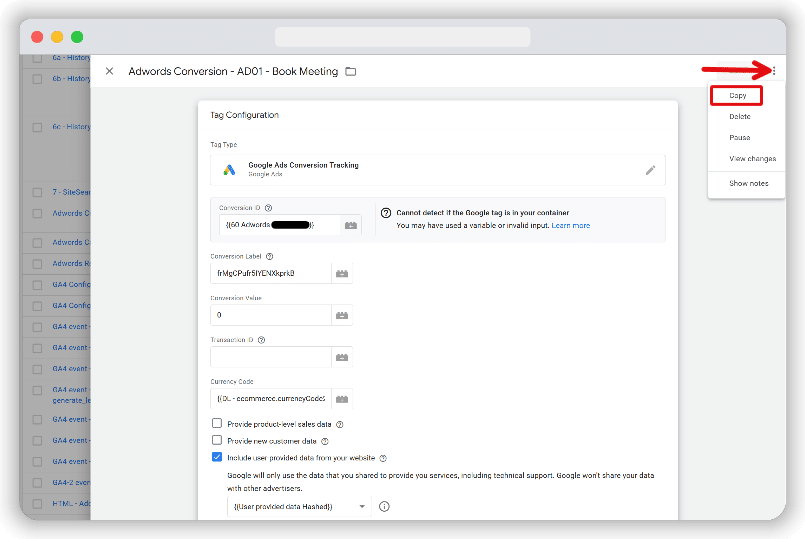Close the tag editor with the X icon
Image resolution: width=805 pixels, height=539 pixels.
pos(109,71)
